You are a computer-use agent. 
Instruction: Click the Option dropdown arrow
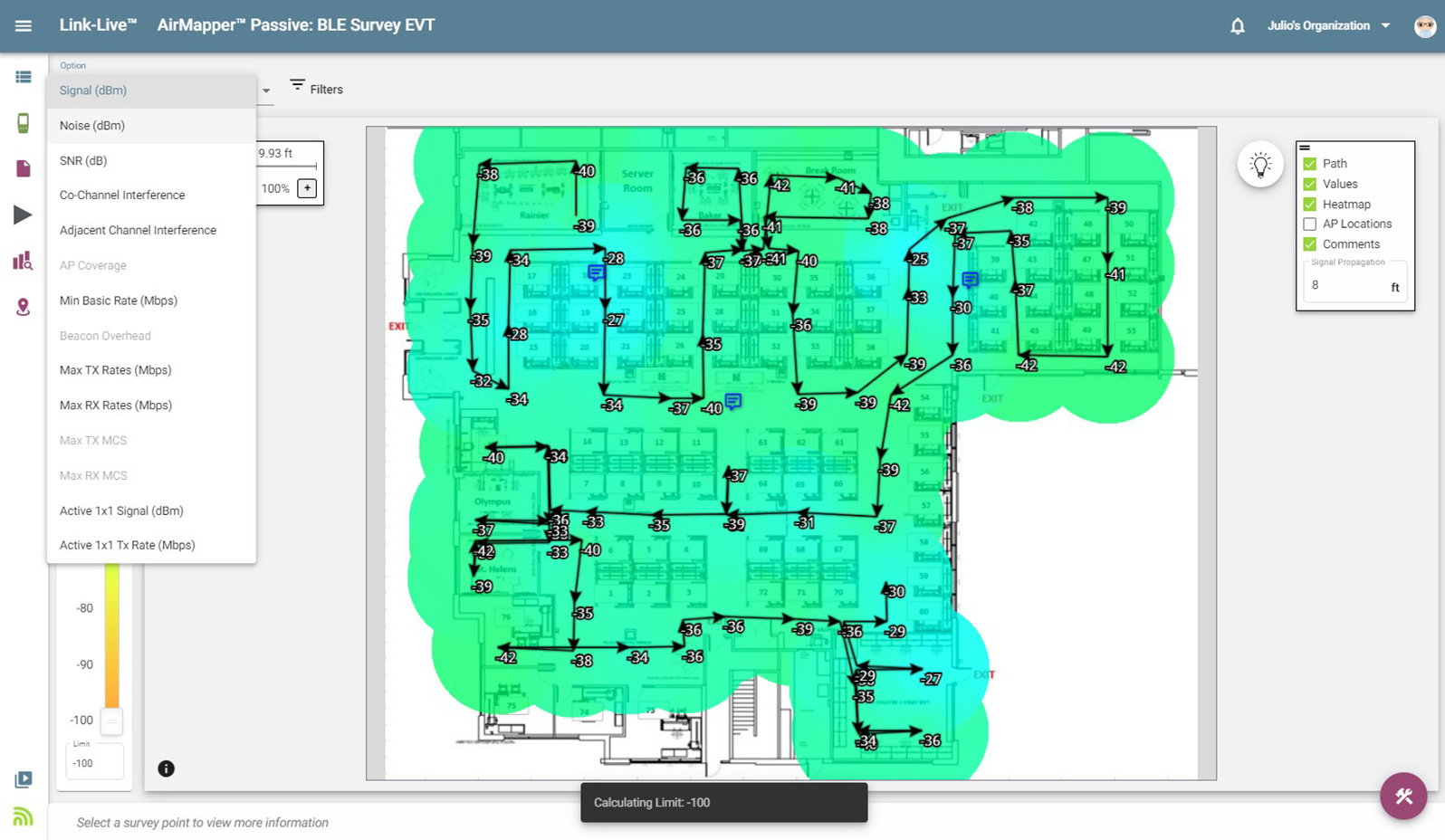(266, 91)
